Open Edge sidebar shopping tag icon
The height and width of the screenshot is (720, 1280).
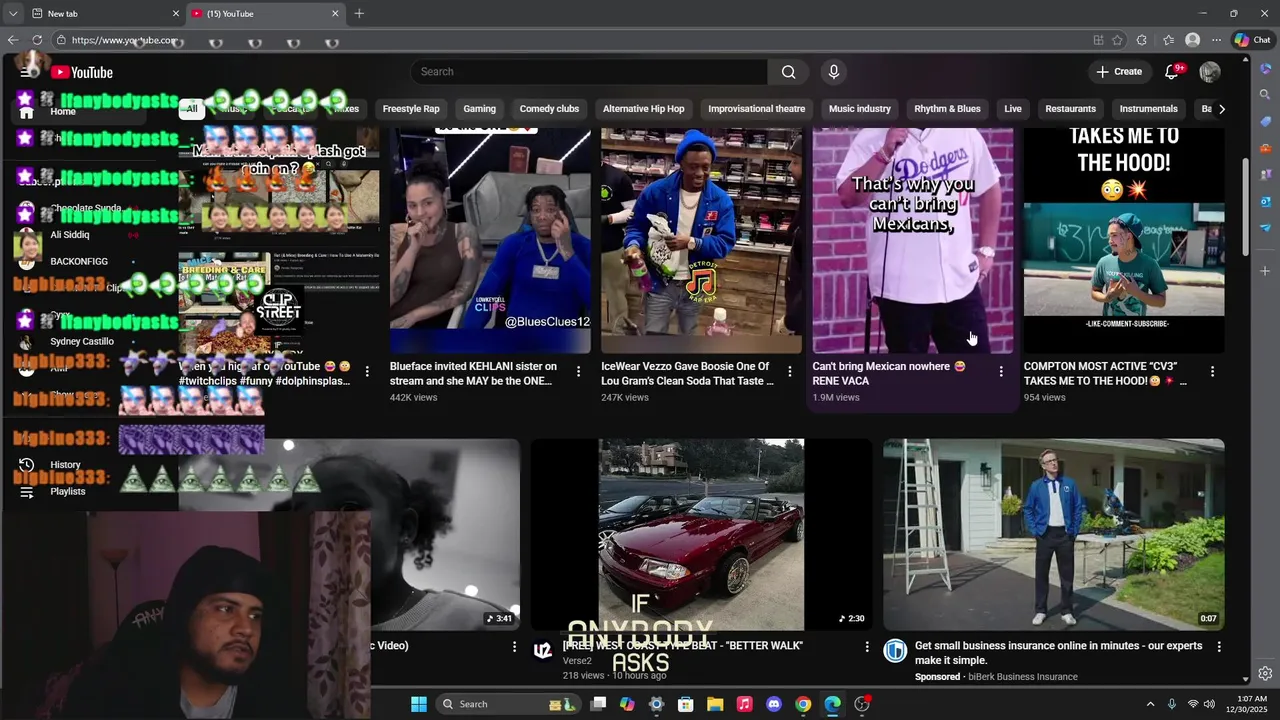pyautogui.click(x=1265, y=122)
